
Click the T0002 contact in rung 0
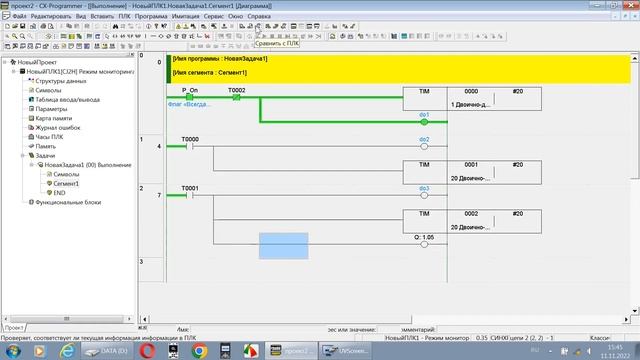(236, 97)
